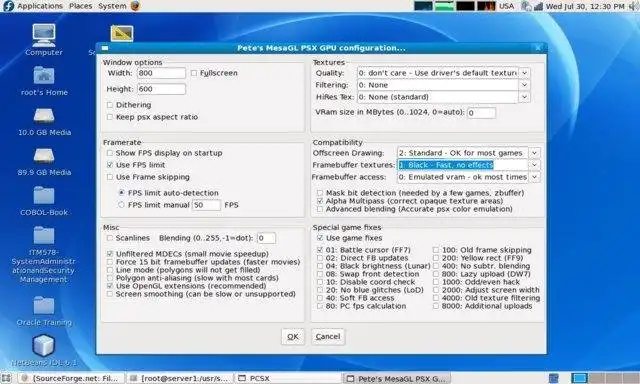Toggle the Scanlines checkbox

[x=110, y=238]
